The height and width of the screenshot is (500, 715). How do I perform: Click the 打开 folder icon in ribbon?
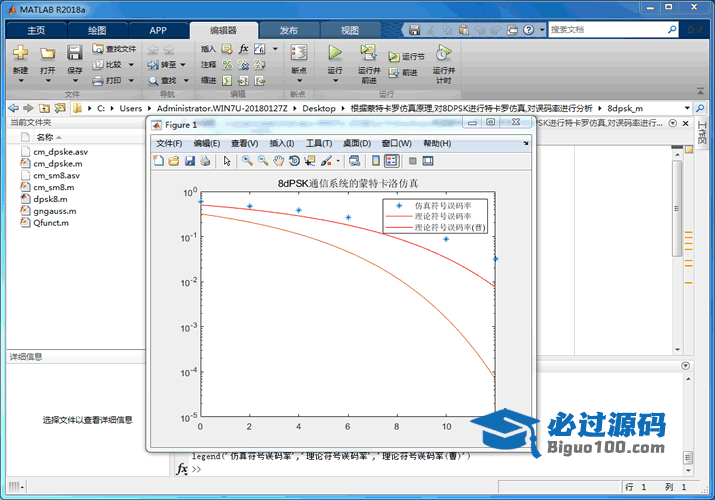[47, 54]
